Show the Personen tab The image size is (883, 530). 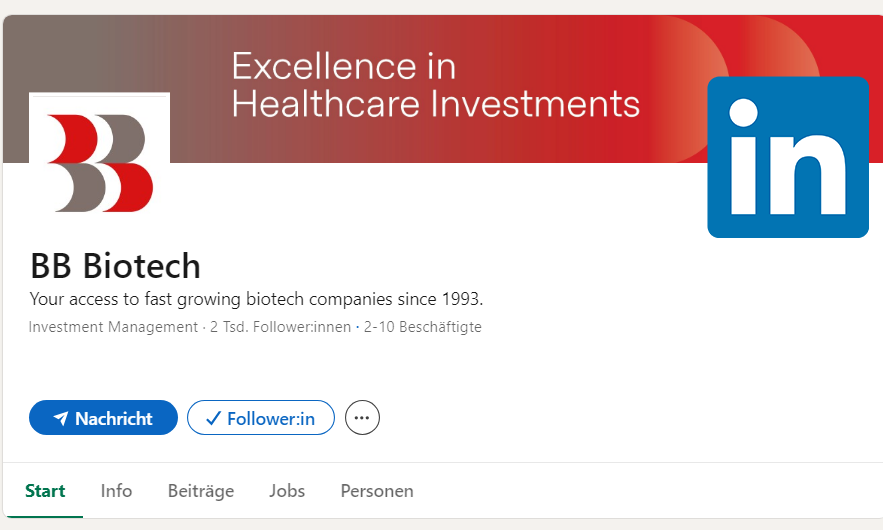[x=377, y=491]
